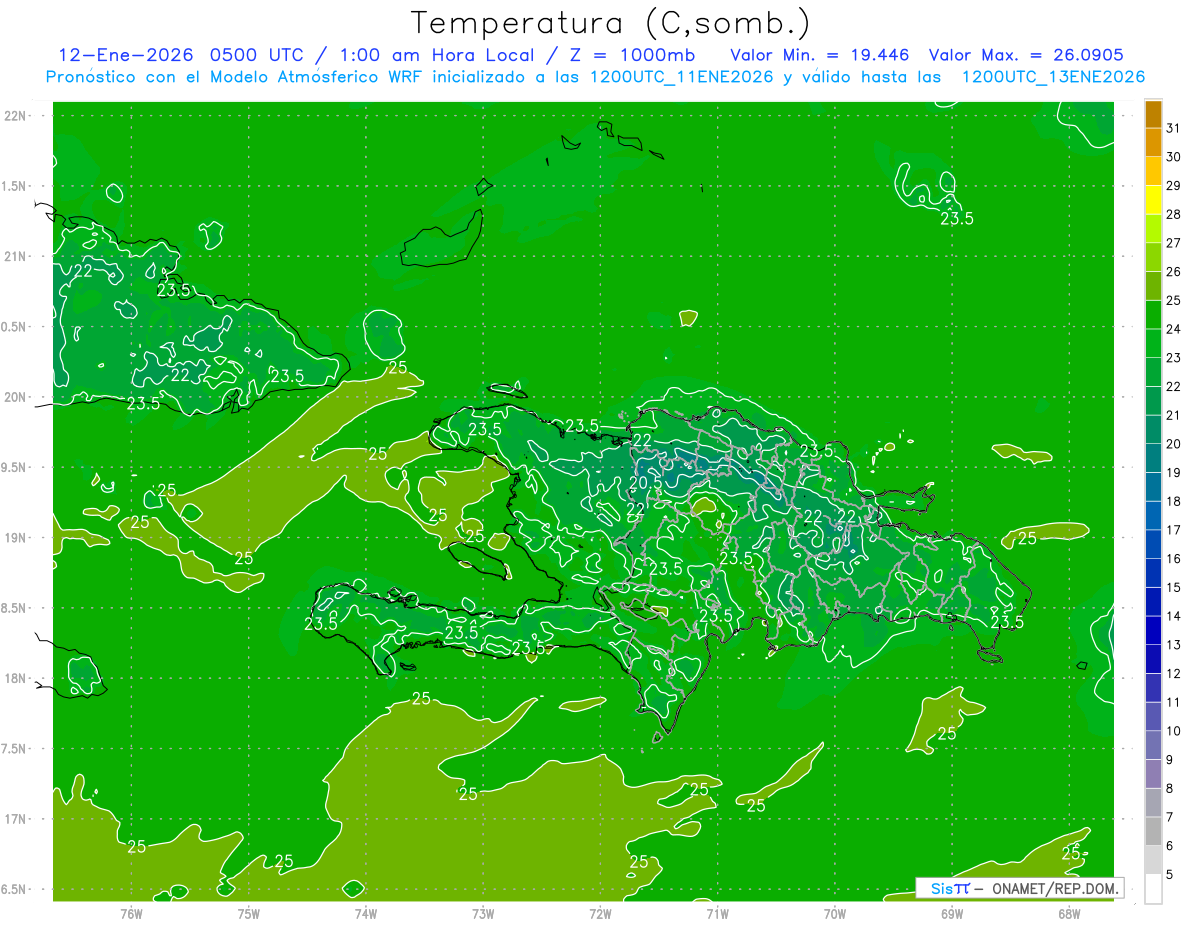The height and width of the screenshot is (927, 1200).
Task: Click the color scale label '30'
Action: click(1174, 157)
